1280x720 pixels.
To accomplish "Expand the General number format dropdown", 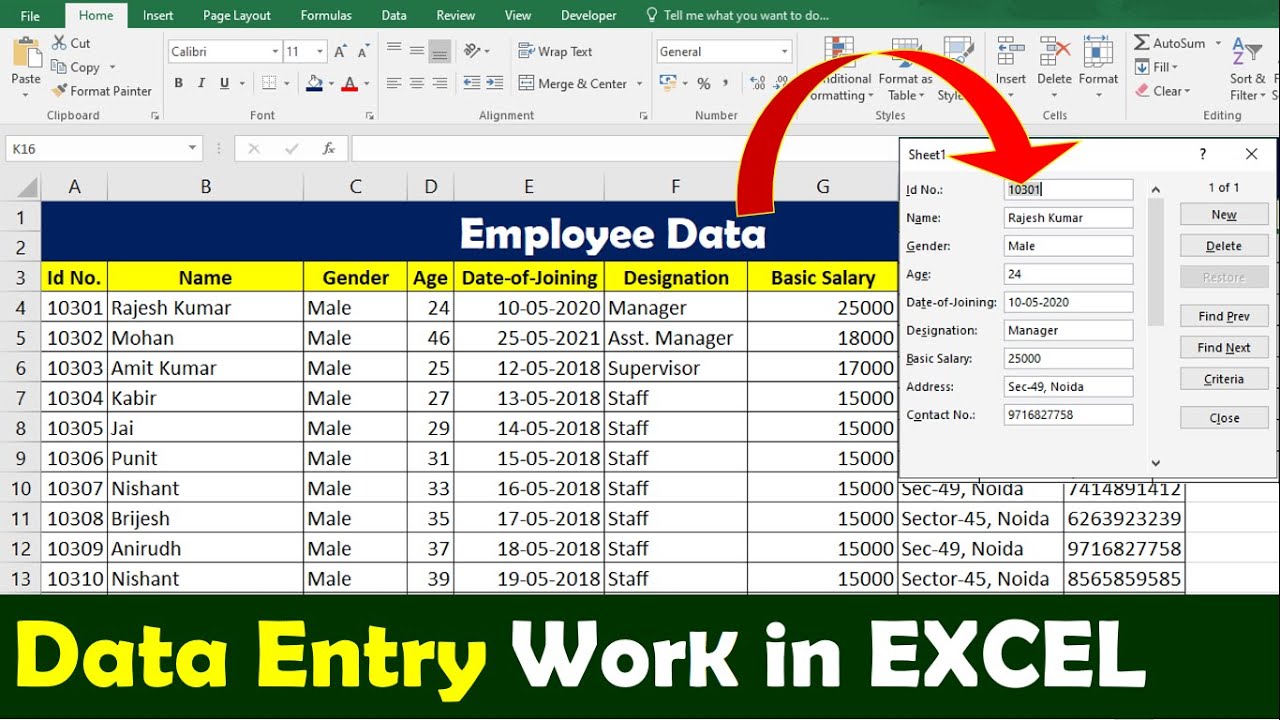I will pyautogui.click(x=784, y=52).
